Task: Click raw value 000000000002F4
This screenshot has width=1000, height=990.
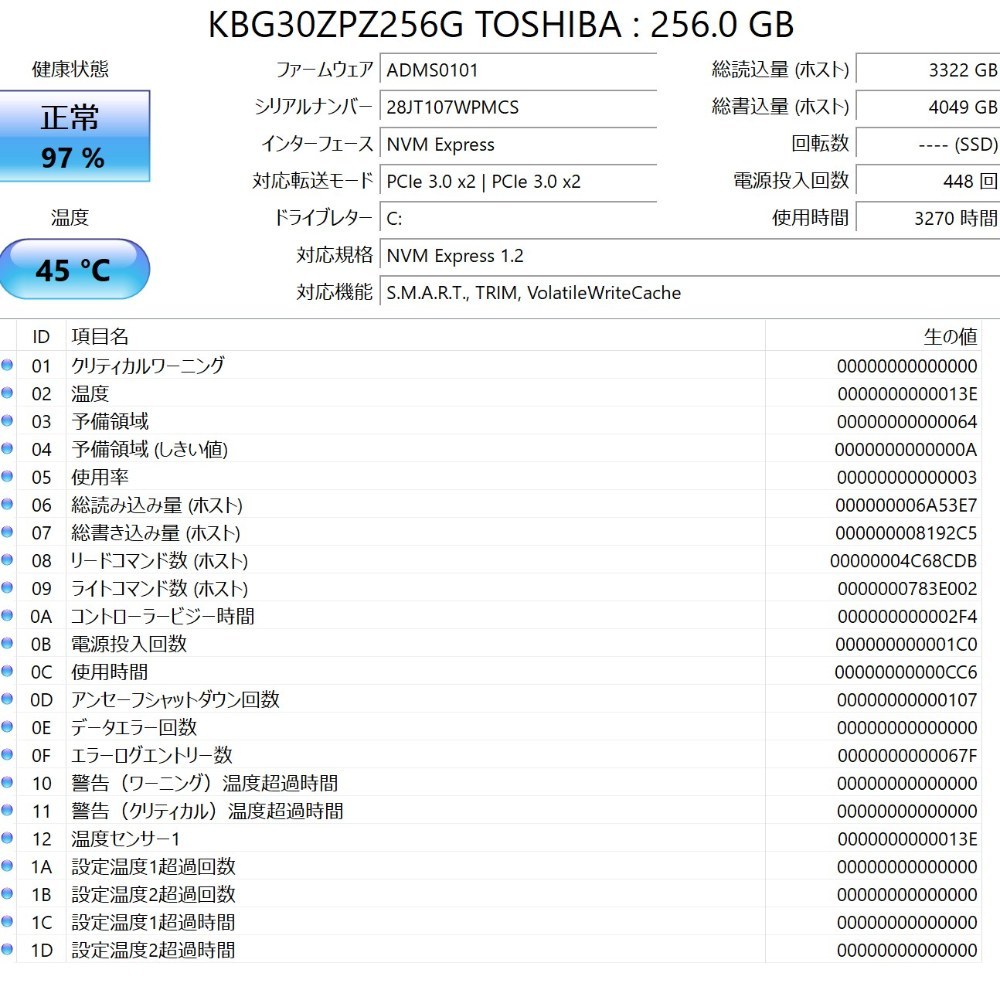Action: point(908,617)
